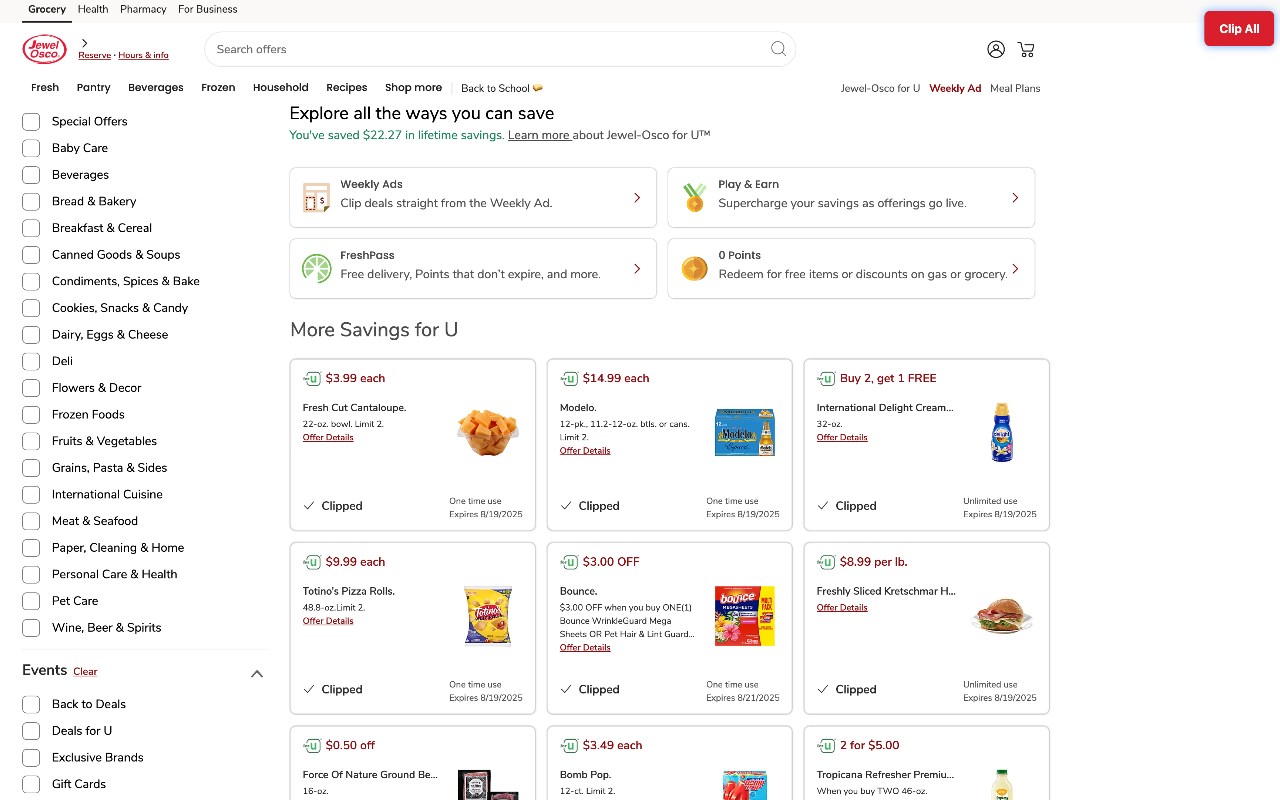Open the shopping cart icon
Viewport: 1280px width, 800px height.
[x=1026, y=49]
